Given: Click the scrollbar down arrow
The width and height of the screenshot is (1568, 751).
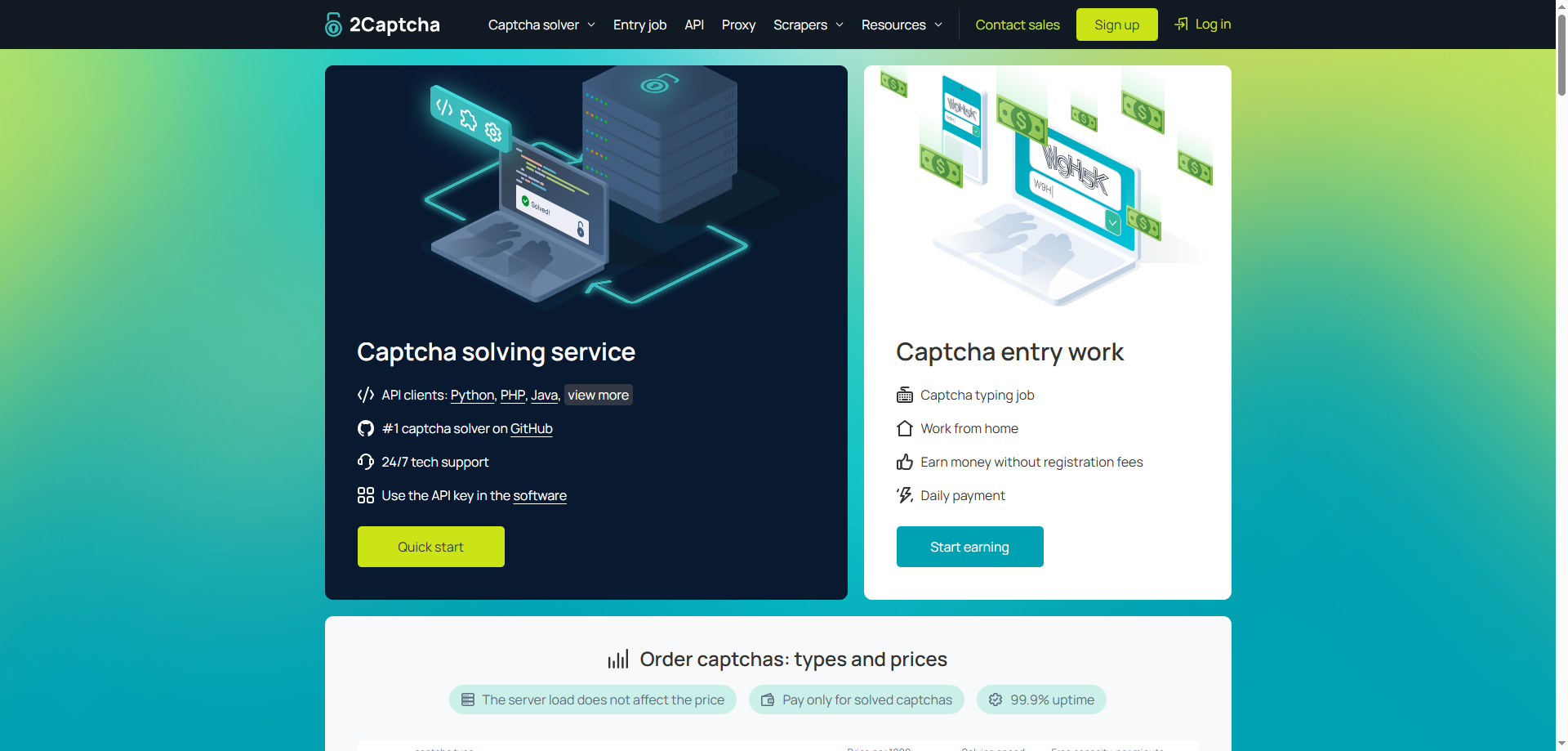Looking at the screenshot, I should pyautogui.click(x=1561, y=744).
